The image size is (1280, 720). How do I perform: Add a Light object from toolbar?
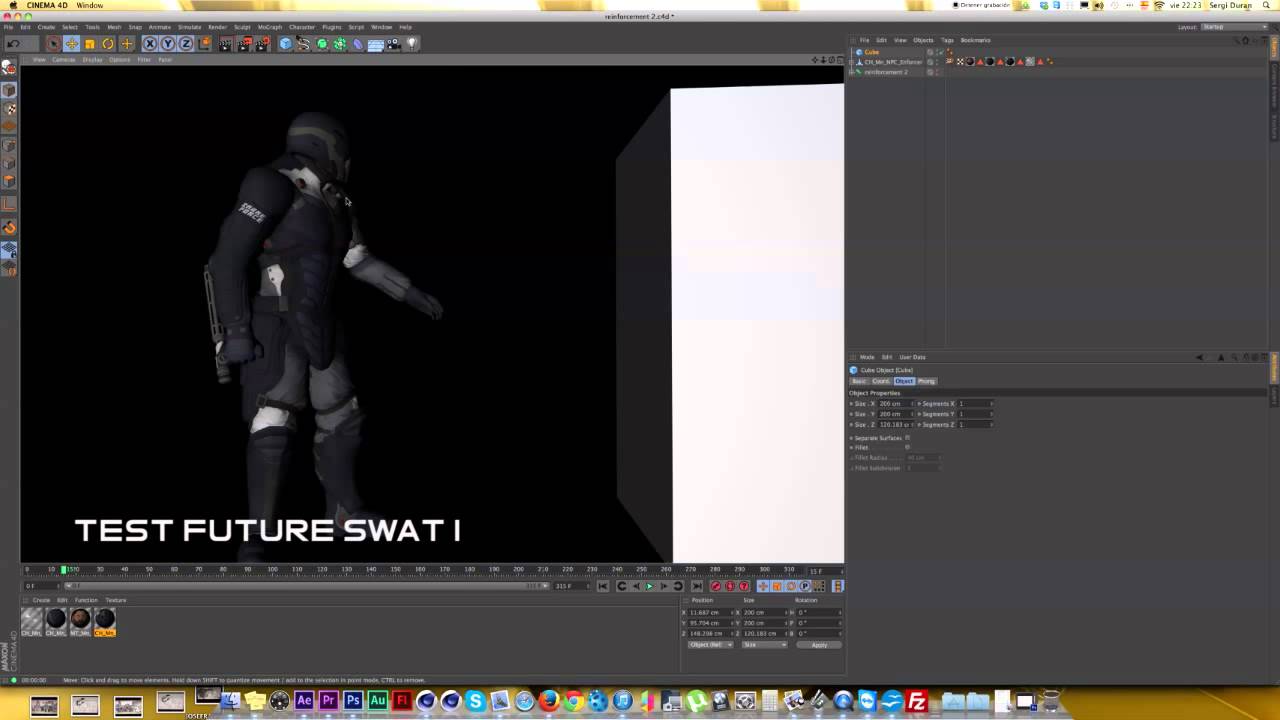411,44
